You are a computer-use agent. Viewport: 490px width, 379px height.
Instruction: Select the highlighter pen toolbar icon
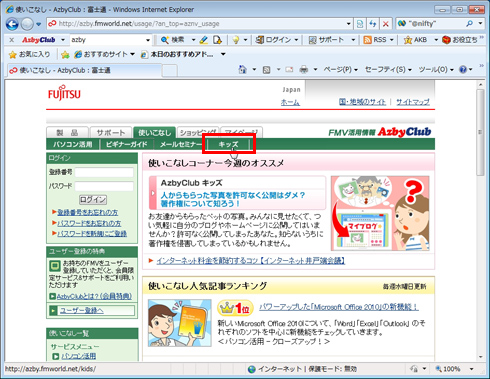click(x=204, y=40)
